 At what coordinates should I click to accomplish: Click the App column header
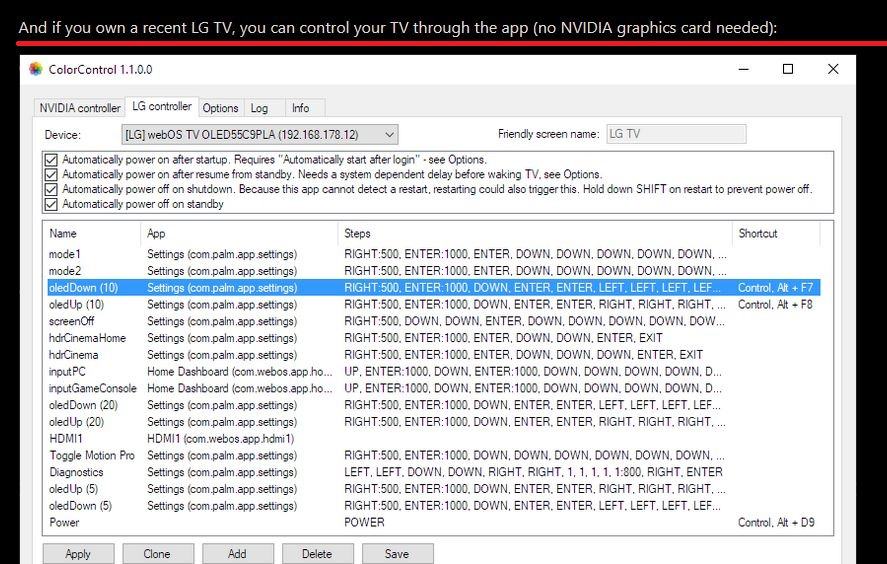click(239, 233)
